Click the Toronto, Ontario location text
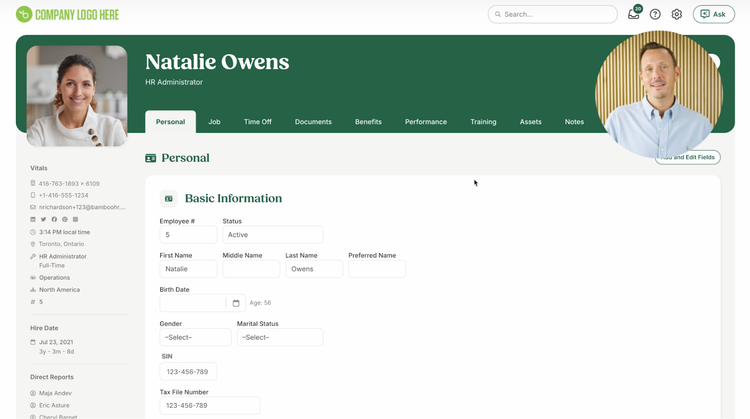The width and height of the screenshot is (750, 419). pos(62,244)
